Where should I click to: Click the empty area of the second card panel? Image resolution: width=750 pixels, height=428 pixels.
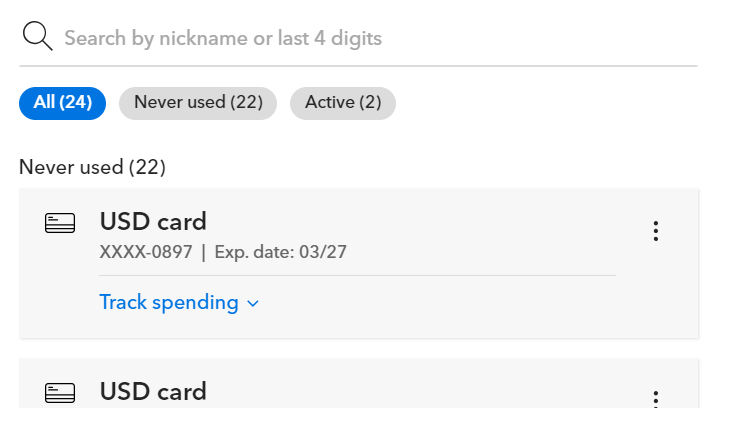(450, 390)
